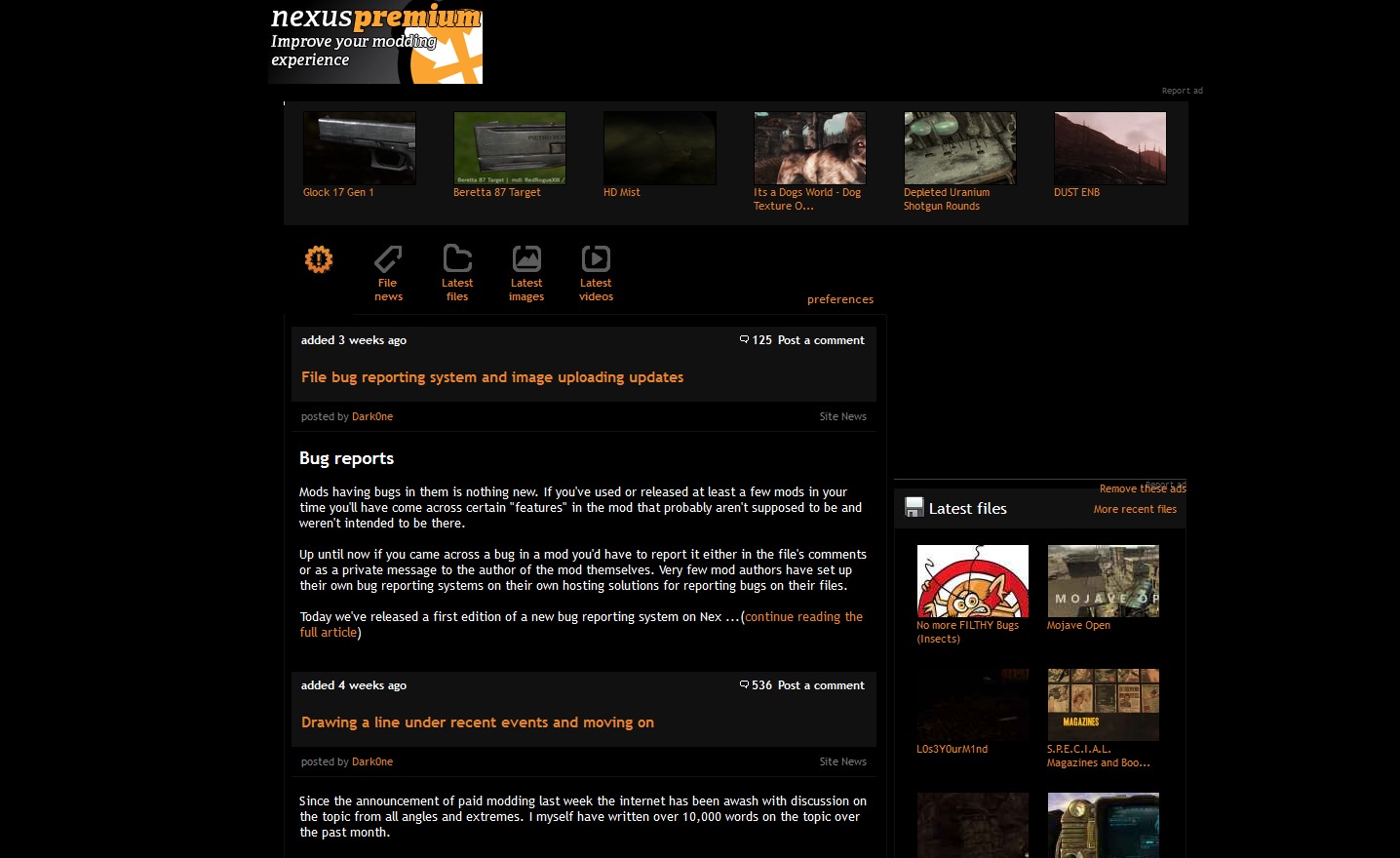Click the Mojave Open text link
Screen dimensions: 1400x858
point(1078,625)
